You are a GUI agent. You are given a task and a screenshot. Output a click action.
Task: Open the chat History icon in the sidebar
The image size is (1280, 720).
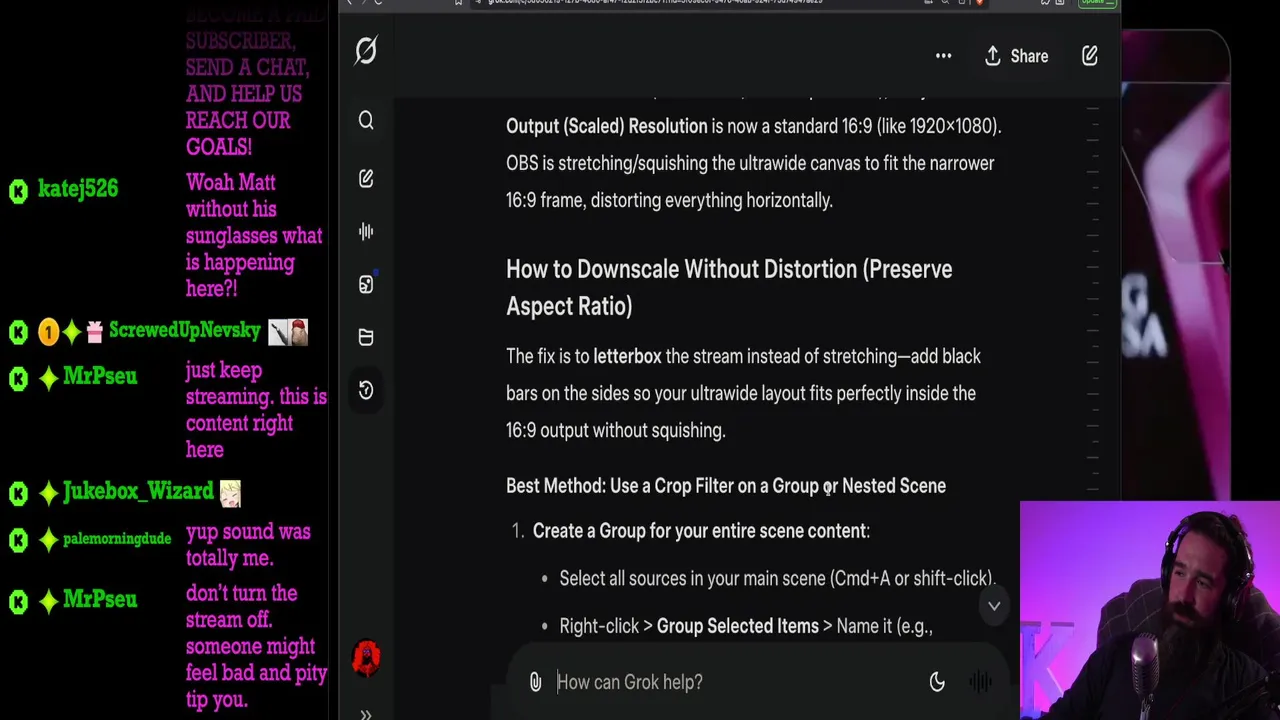click(x=366, y=390)
